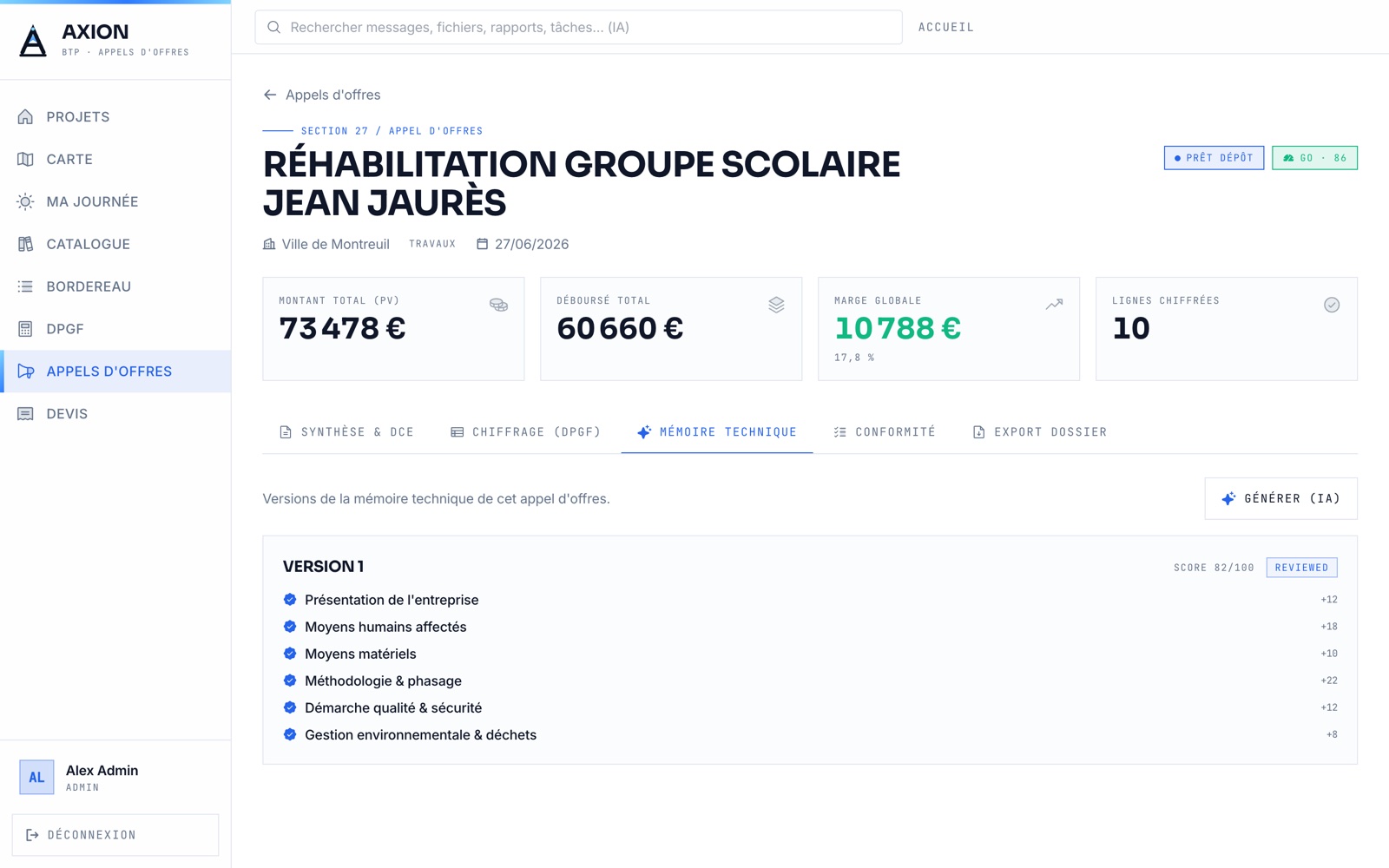Click the check mark beside Moyens humains affectés

(x=290, y=627)
